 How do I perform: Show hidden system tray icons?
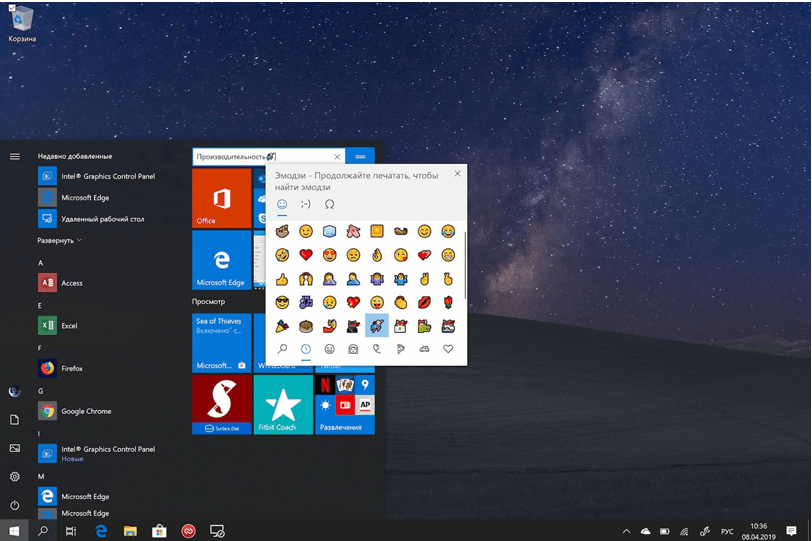pyautogui.click(x=626, y=531)
